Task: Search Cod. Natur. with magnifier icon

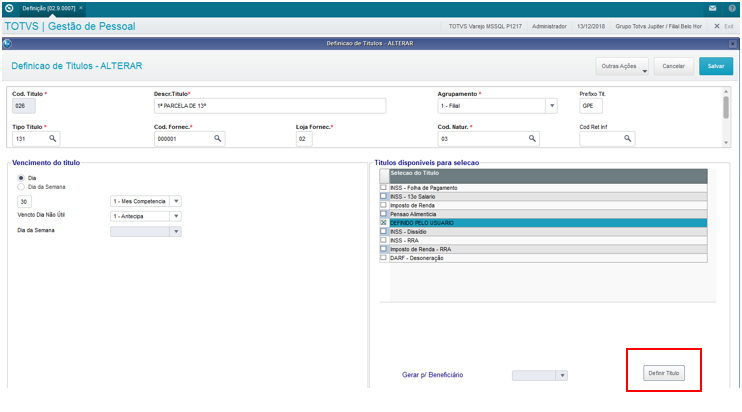Action: (x=532, y=138)
